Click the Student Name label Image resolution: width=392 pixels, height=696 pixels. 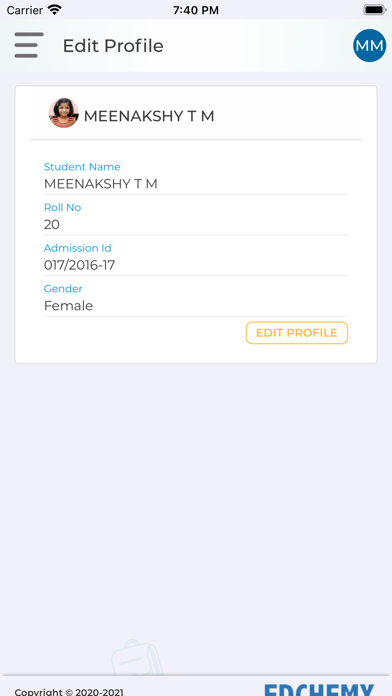click(82, 167)
